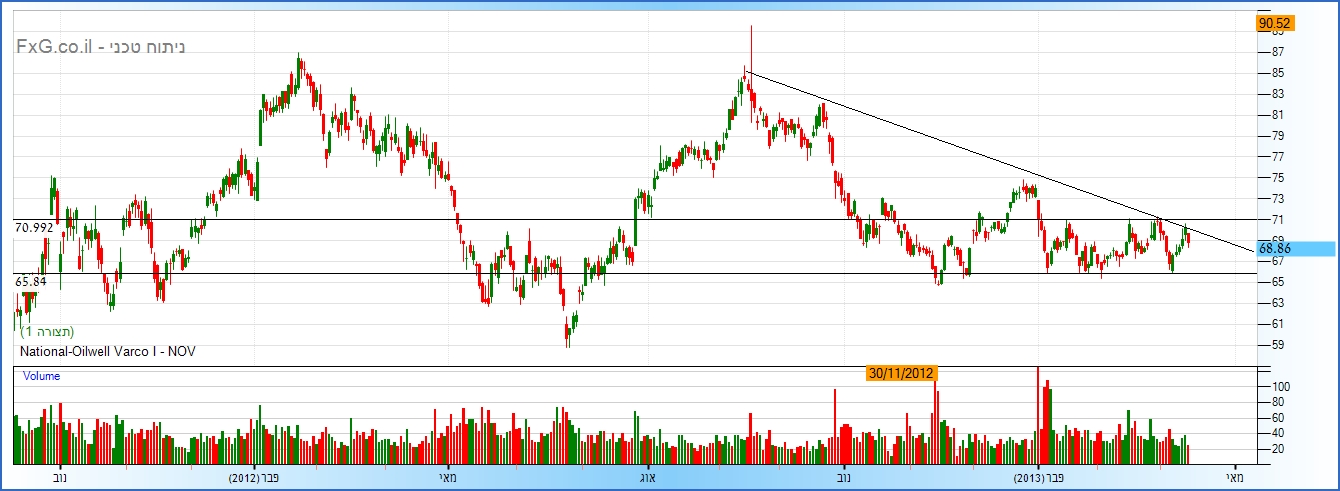Click the 77 value on the price axis
The height and width of the screenshot is (491, 1340).
[1278, 157]
